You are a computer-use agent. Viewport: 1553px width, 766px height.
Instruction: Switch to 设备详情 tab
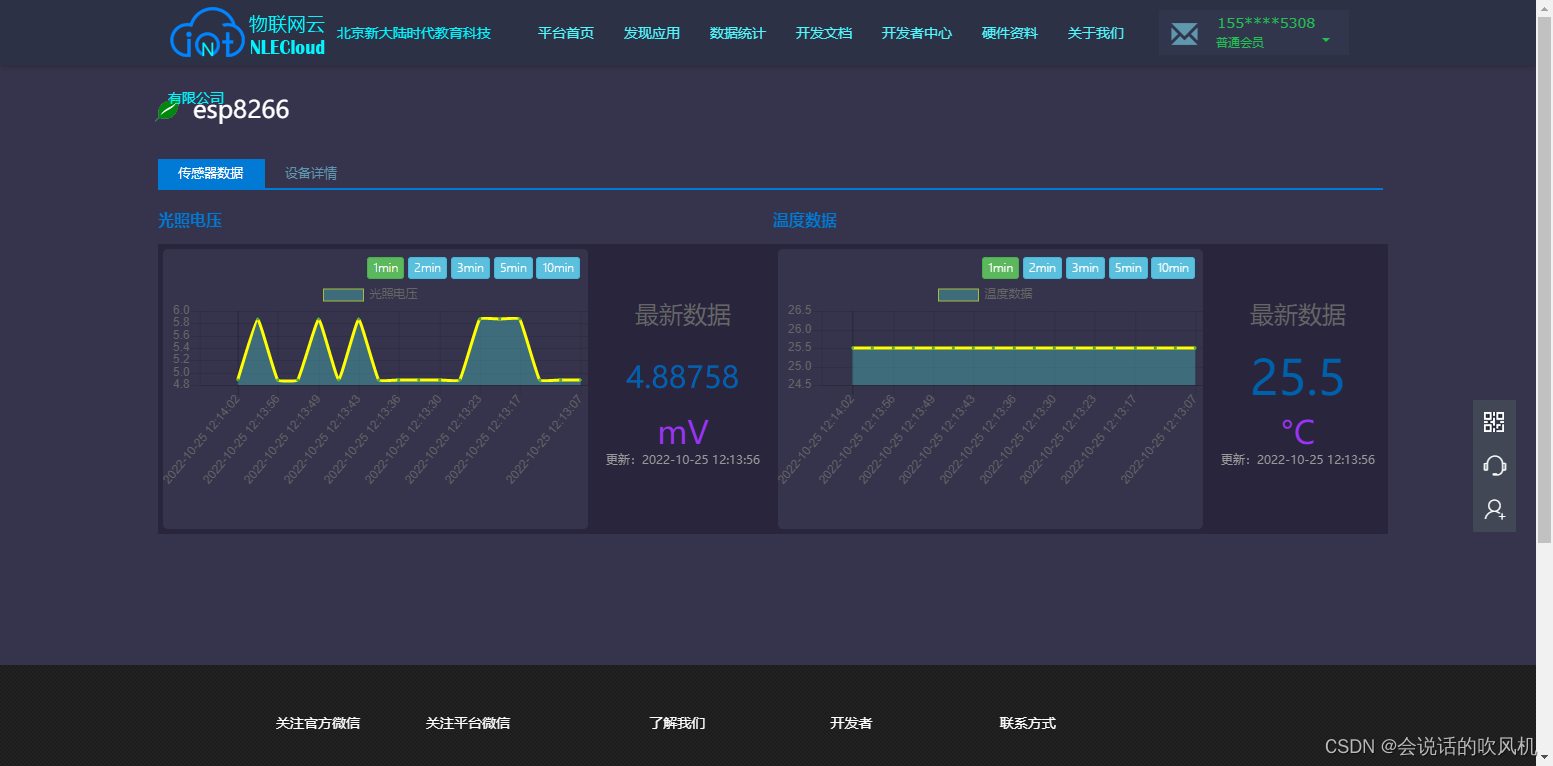tap(311, 173)
